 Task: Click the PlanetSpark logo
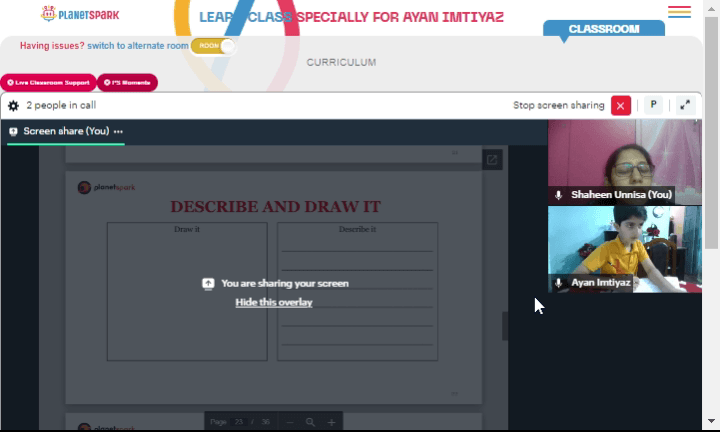[x=80, y=14]
